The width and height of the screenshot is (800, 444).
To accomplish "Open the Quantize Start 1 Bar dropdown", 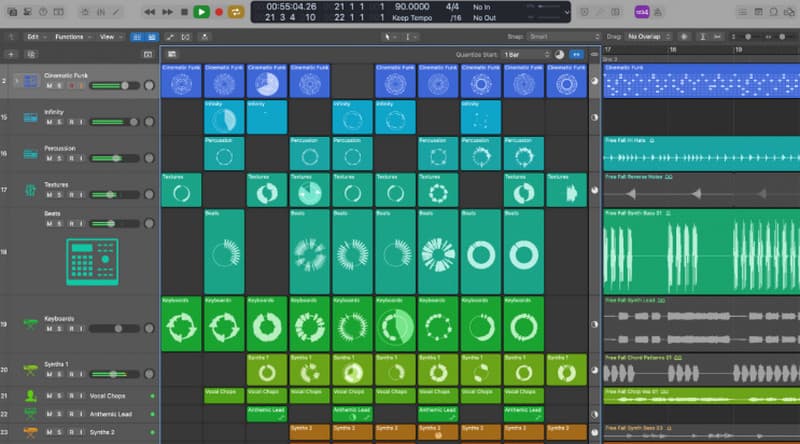I will point(526,55).
